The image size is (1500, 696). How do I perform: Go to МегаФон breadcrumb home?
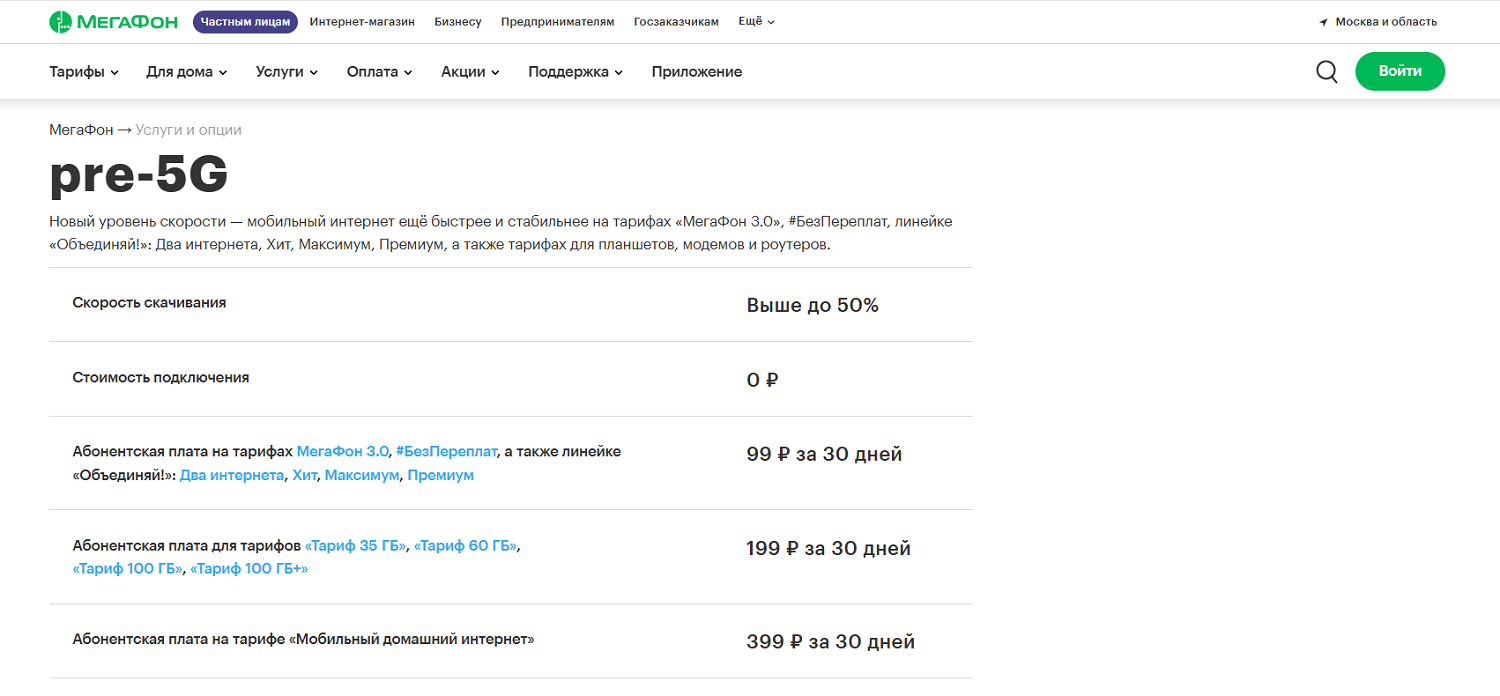click(x=81, y=130)
